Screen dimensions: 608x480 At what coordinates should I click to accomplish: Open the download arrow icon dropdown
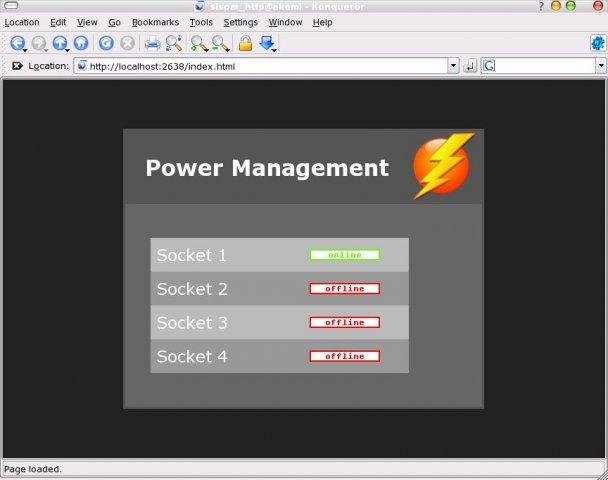coord(267,43)
